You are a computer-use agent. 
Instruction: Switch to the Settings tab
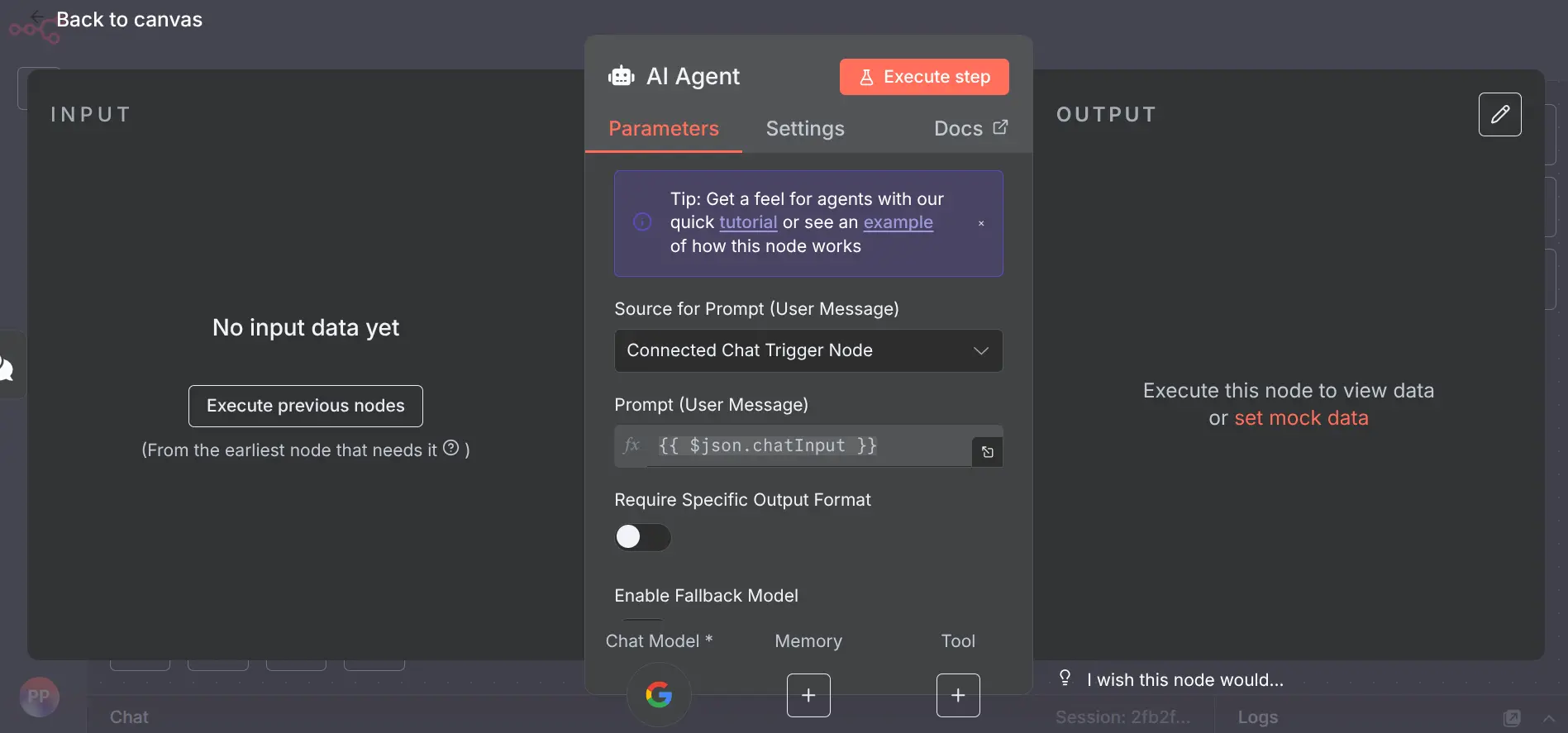pos(804,129)
